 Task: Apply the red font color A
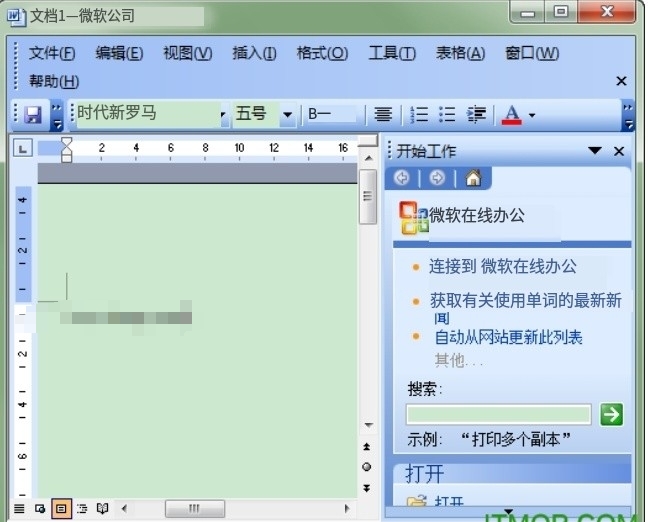click(512, 115)
